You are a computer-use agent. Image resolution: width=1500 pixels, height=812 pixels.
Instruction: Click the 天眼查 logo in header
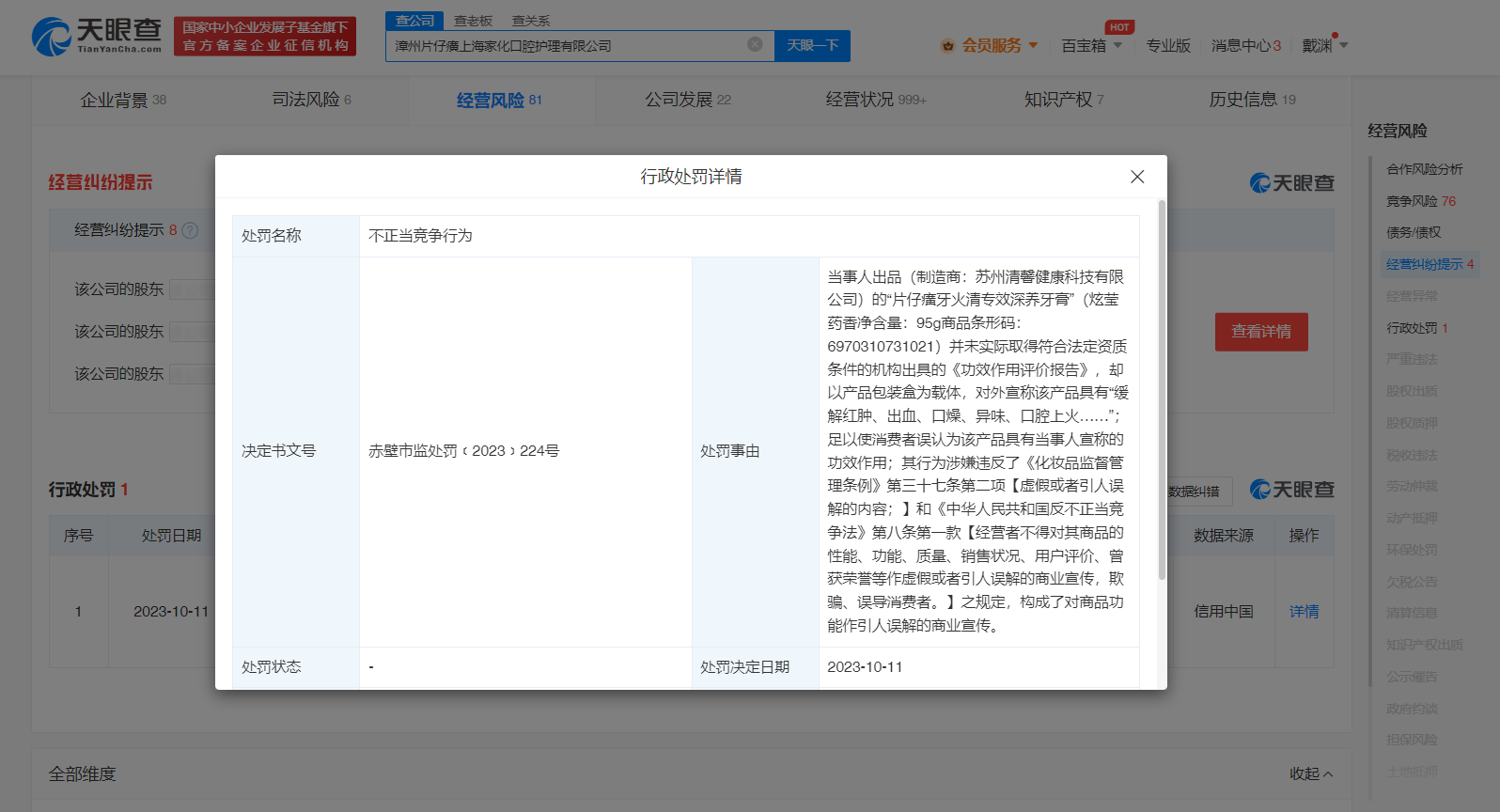tap(97, 37)
